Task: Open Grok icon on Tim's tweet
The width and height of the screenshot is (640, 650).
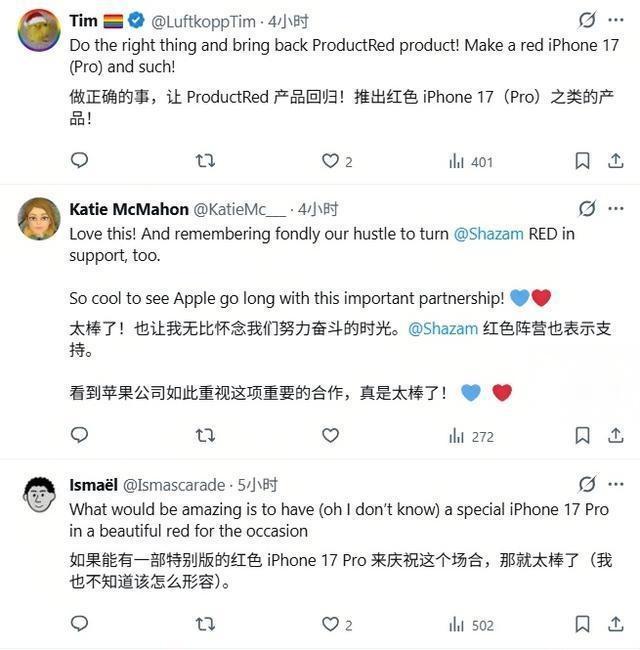Action: coord(587,20)
